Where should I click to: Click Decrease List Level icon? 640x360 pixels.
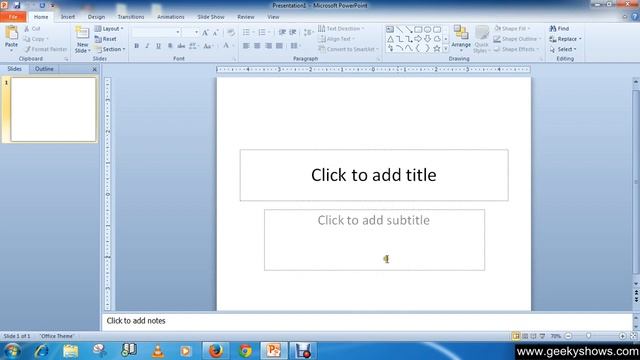(282, 32)
